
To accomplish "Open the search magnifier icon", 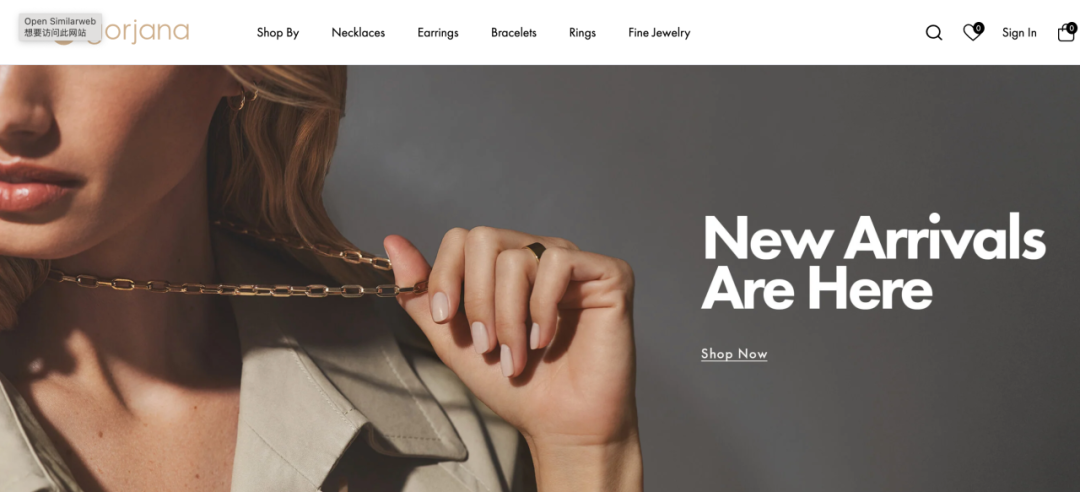I will tap(933, 32).
